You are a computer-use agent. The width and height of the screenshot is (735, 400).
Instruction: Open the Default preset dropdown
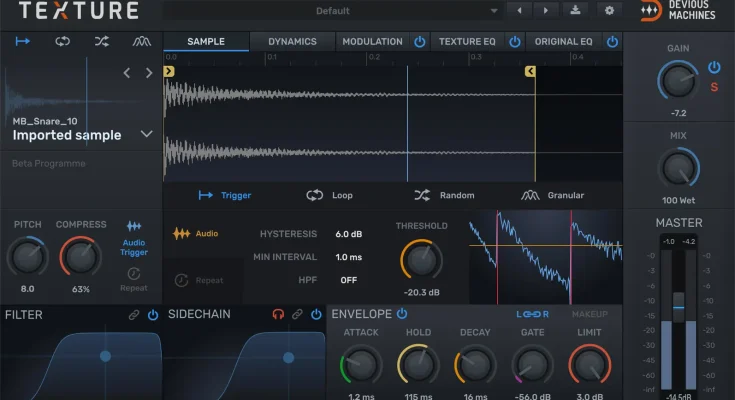(332, 11)
